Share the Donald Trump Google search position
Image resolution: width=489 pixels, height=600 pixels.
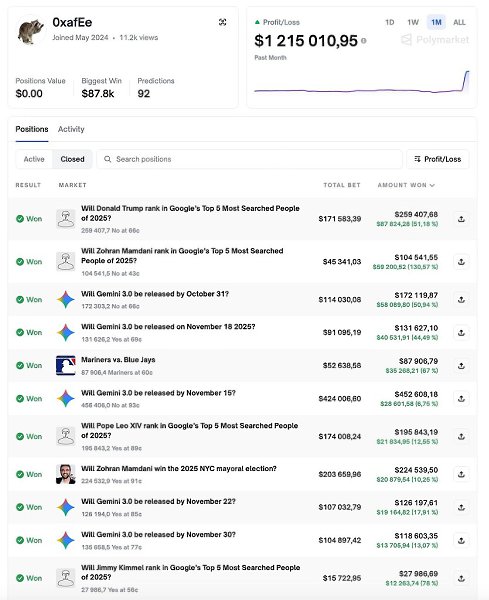[461, 219]
